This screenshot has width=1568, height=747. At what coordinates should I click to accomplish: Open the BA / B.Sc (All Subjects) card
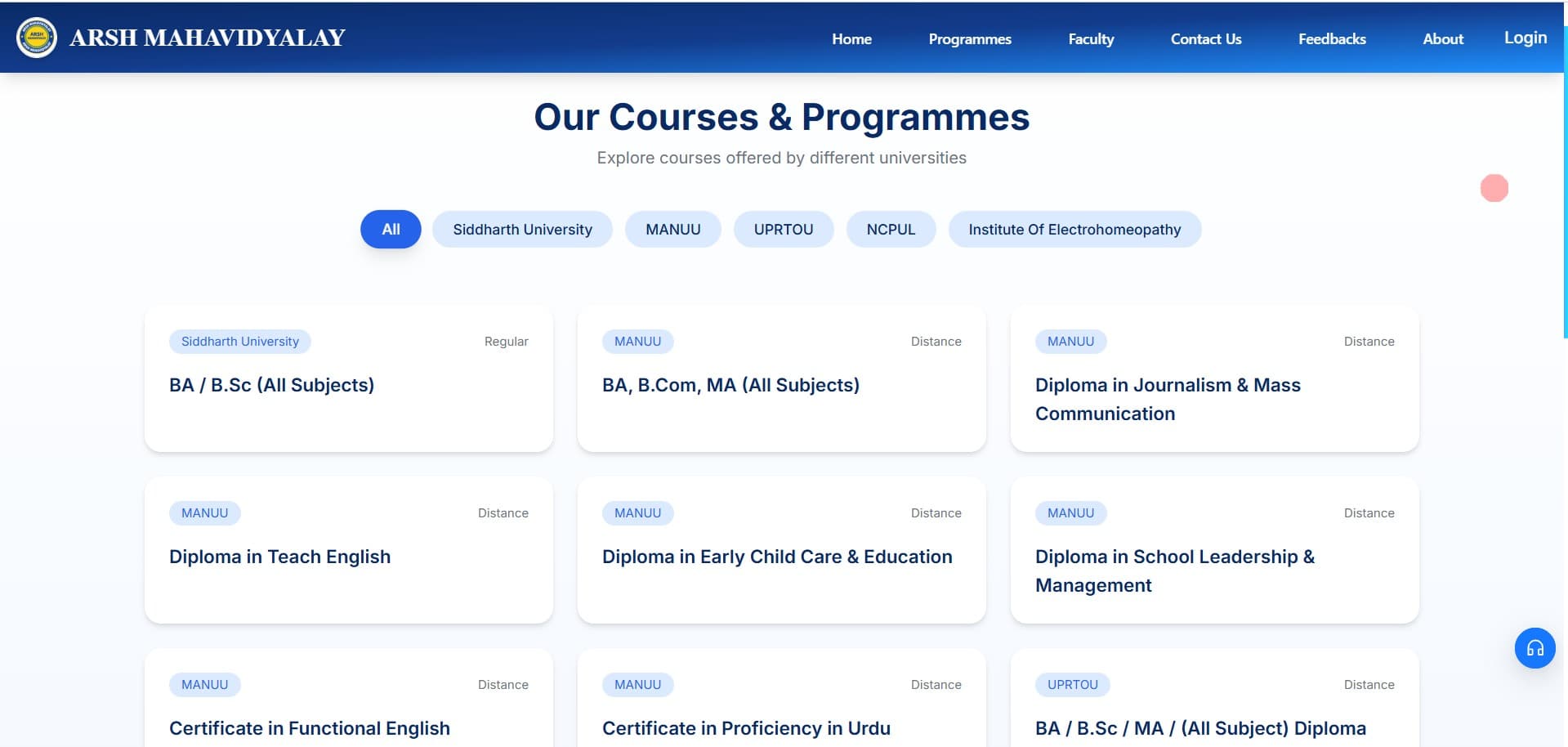click(x=349, y=378)
